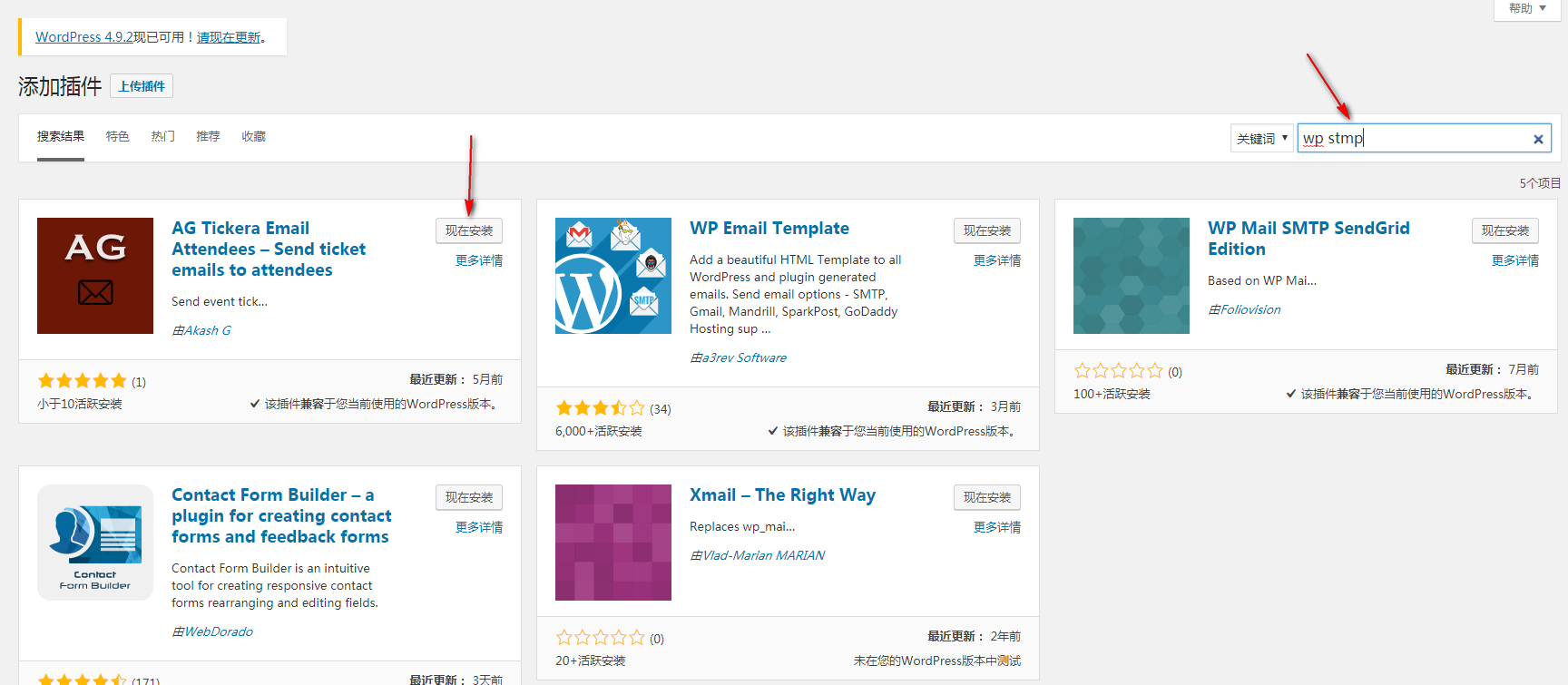Click Xmail empty star rating
This screenshot has width=1568, height=685.
coord(601,638)
